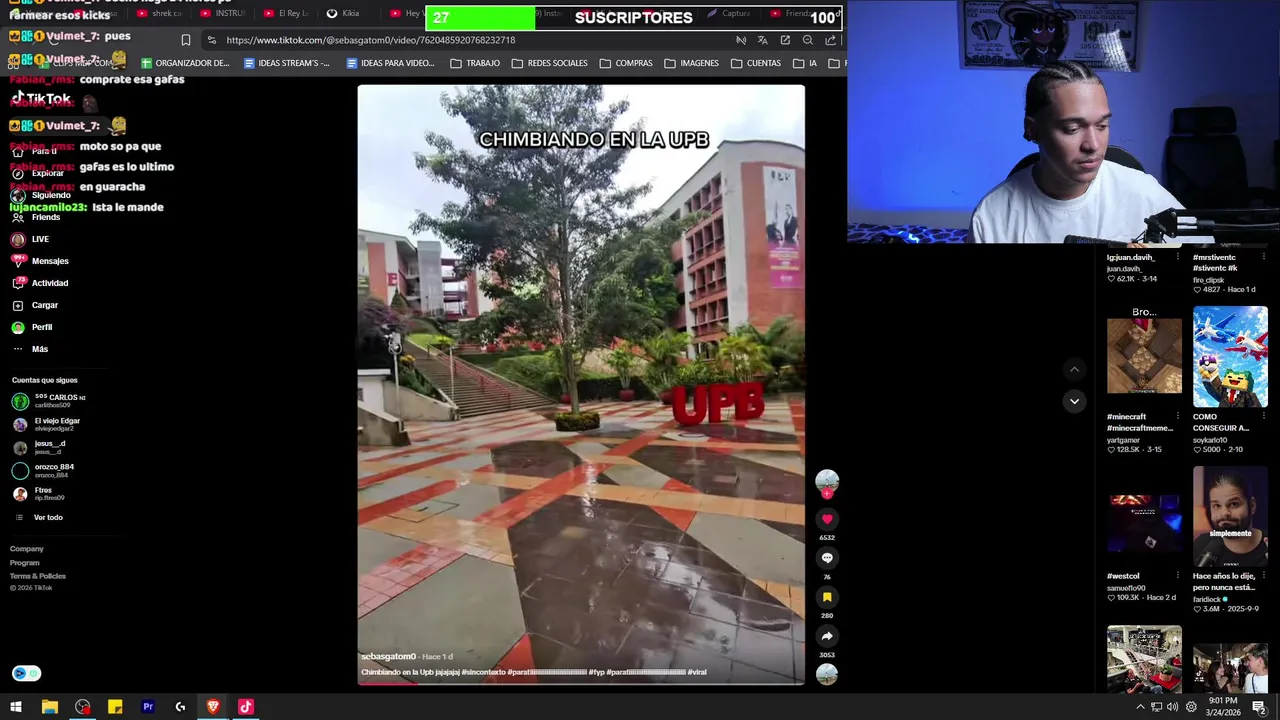1280x720 pixels.
Task: Open followed account El viejo Edgar
Action: coord(47,424)
